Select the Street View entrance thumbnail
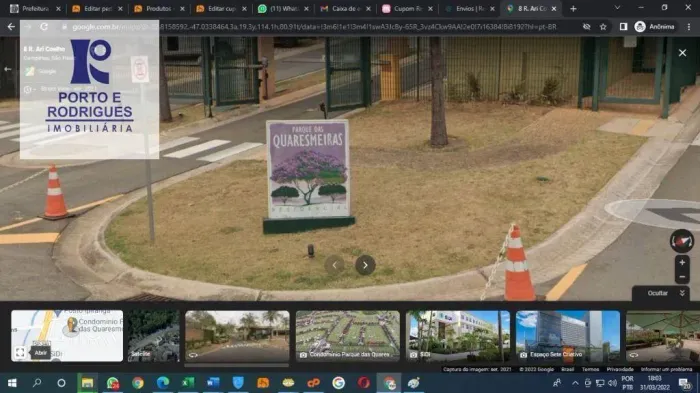Screen dimensions: 700x393 237,336
